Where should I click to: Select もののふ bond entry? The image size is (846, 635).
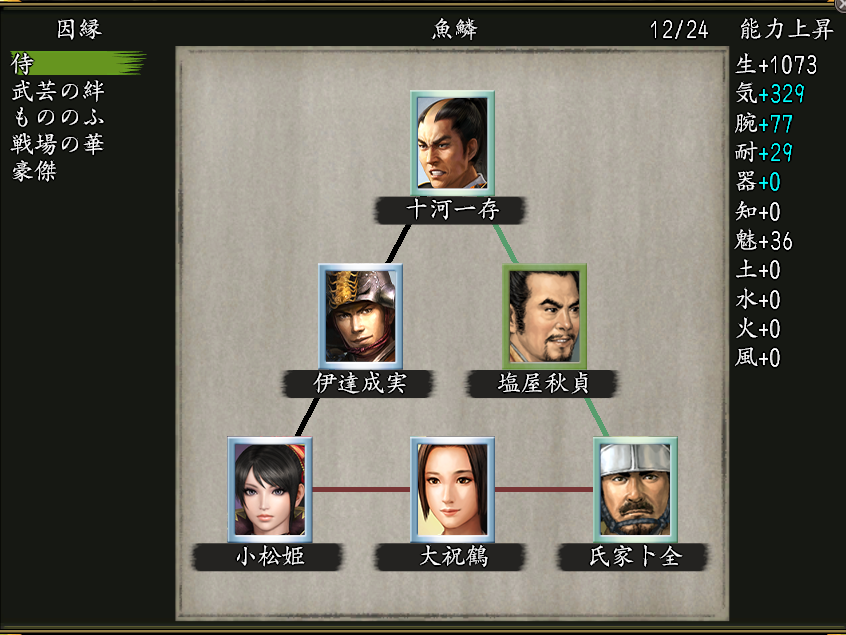(58, 117)
